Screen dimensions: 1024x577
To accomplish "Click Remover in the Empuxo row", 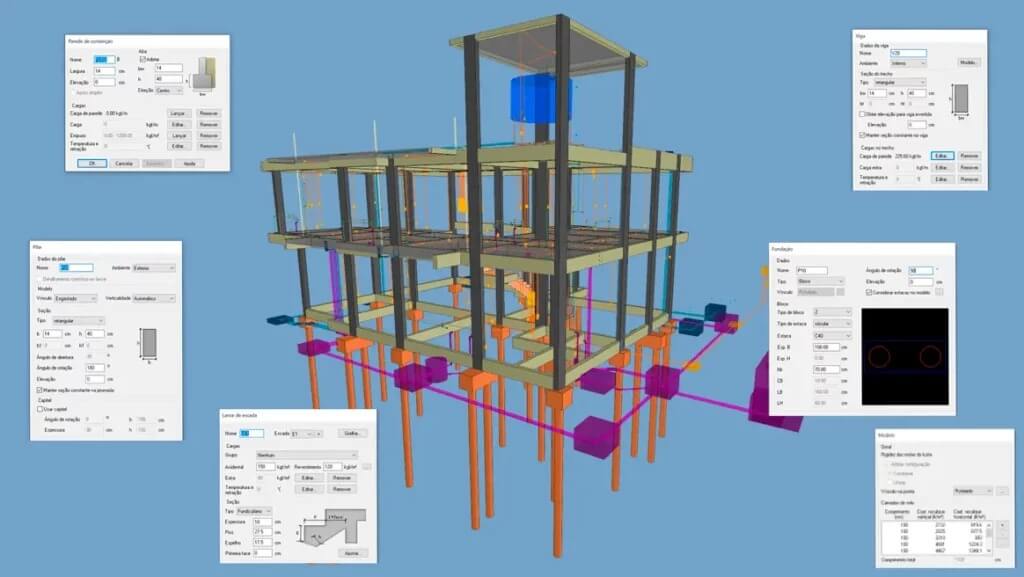I will coord(209,135).
